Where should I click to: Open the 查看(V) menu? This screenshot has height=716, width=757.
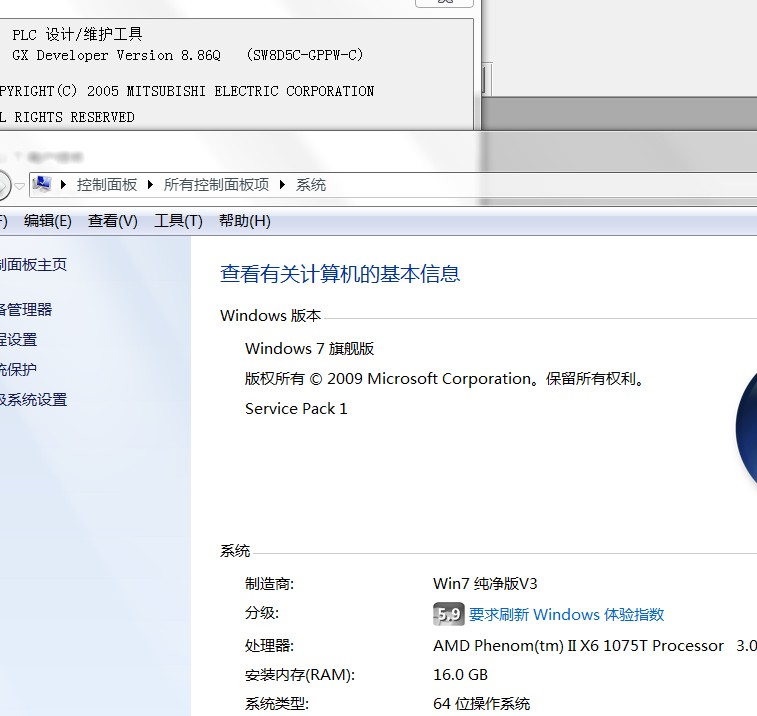tap(112, 221)
